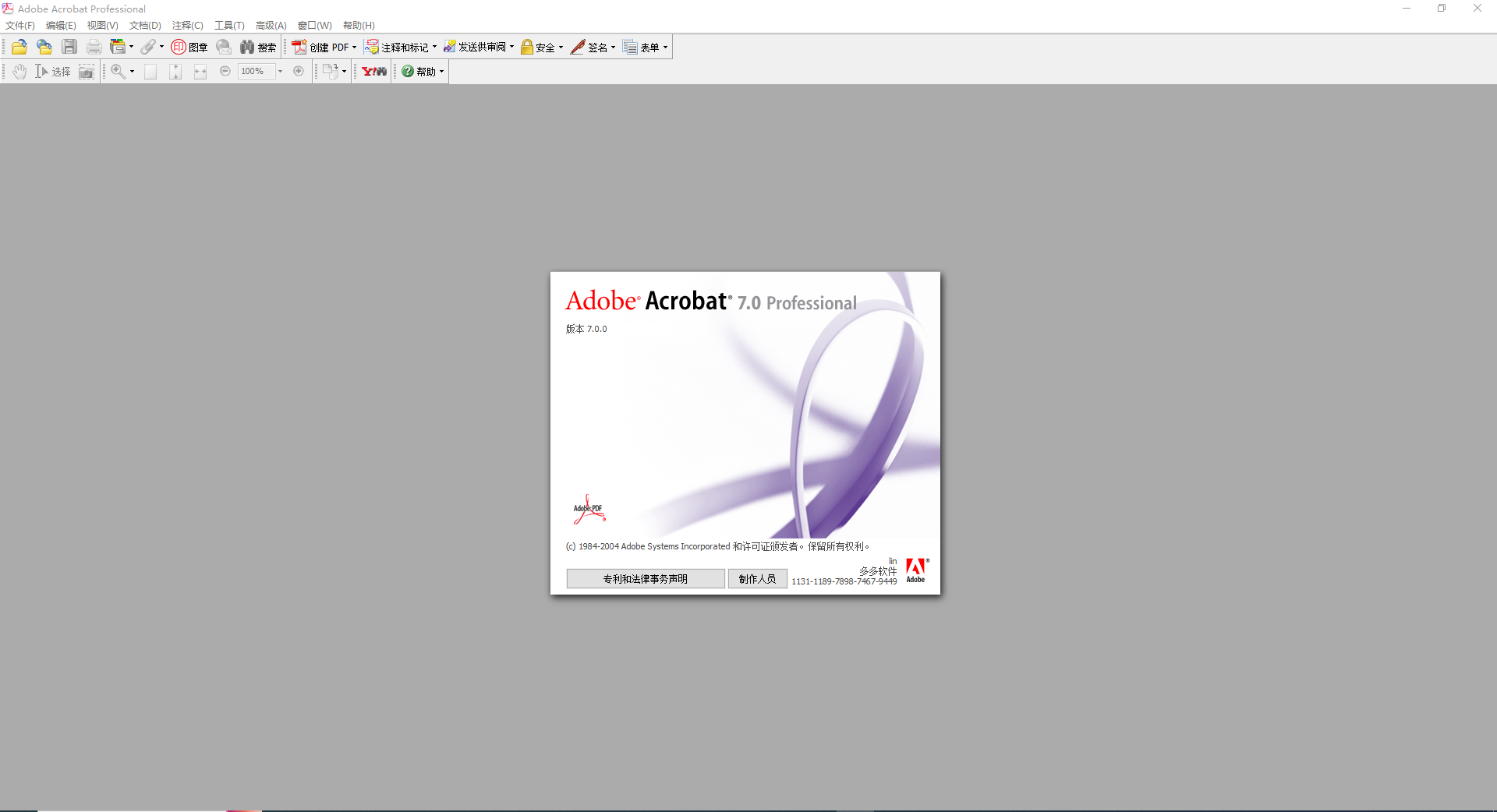Open the 注释(C) menu
This screenshot has height=812, width=1497.
pyautogui.click(x=188, y=26)
